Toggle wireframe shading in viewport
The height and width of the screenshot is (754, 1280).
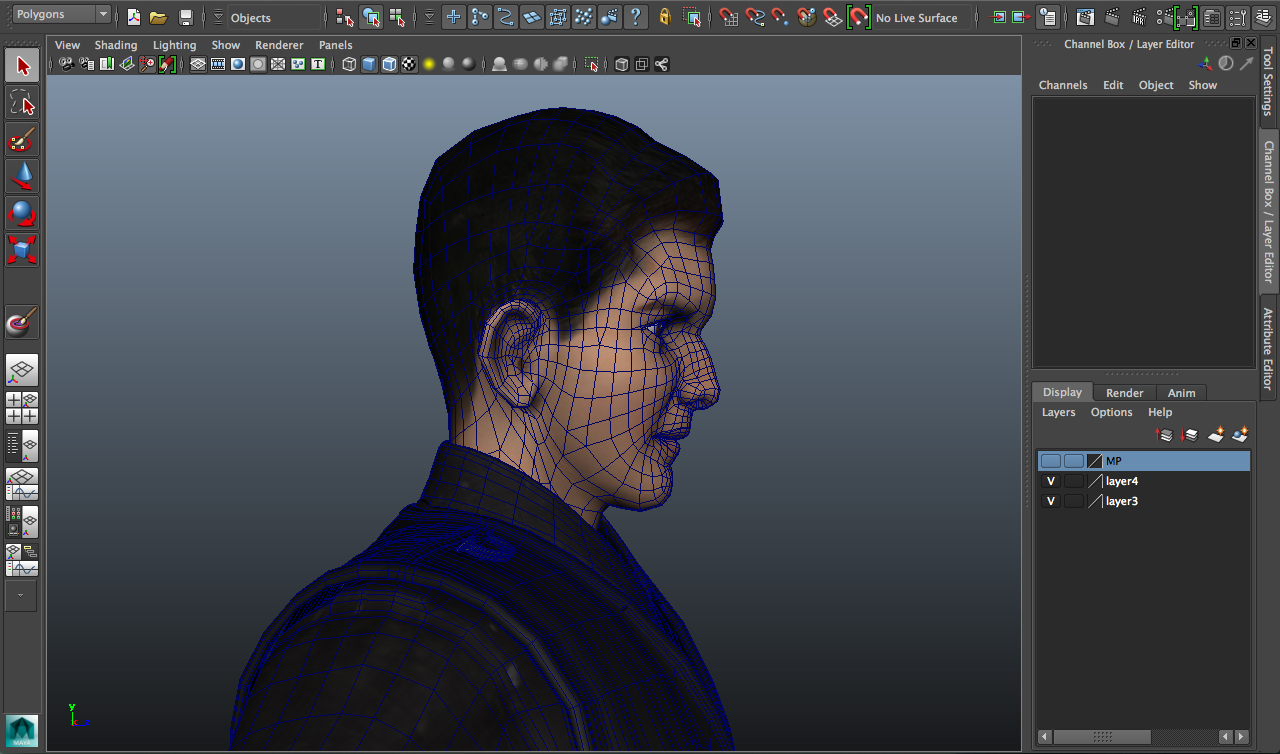click(349, 64)
